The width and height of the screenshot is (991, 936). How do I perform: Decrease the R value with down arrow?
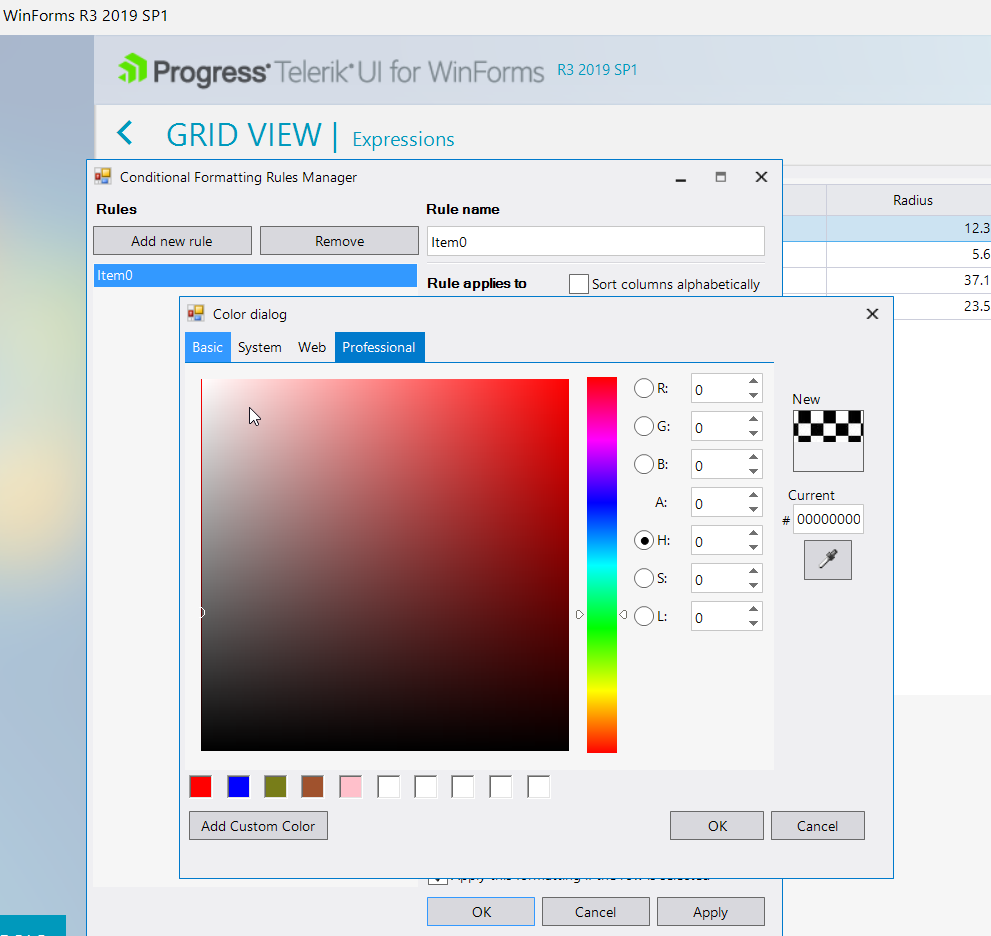(x=753, y=396)
